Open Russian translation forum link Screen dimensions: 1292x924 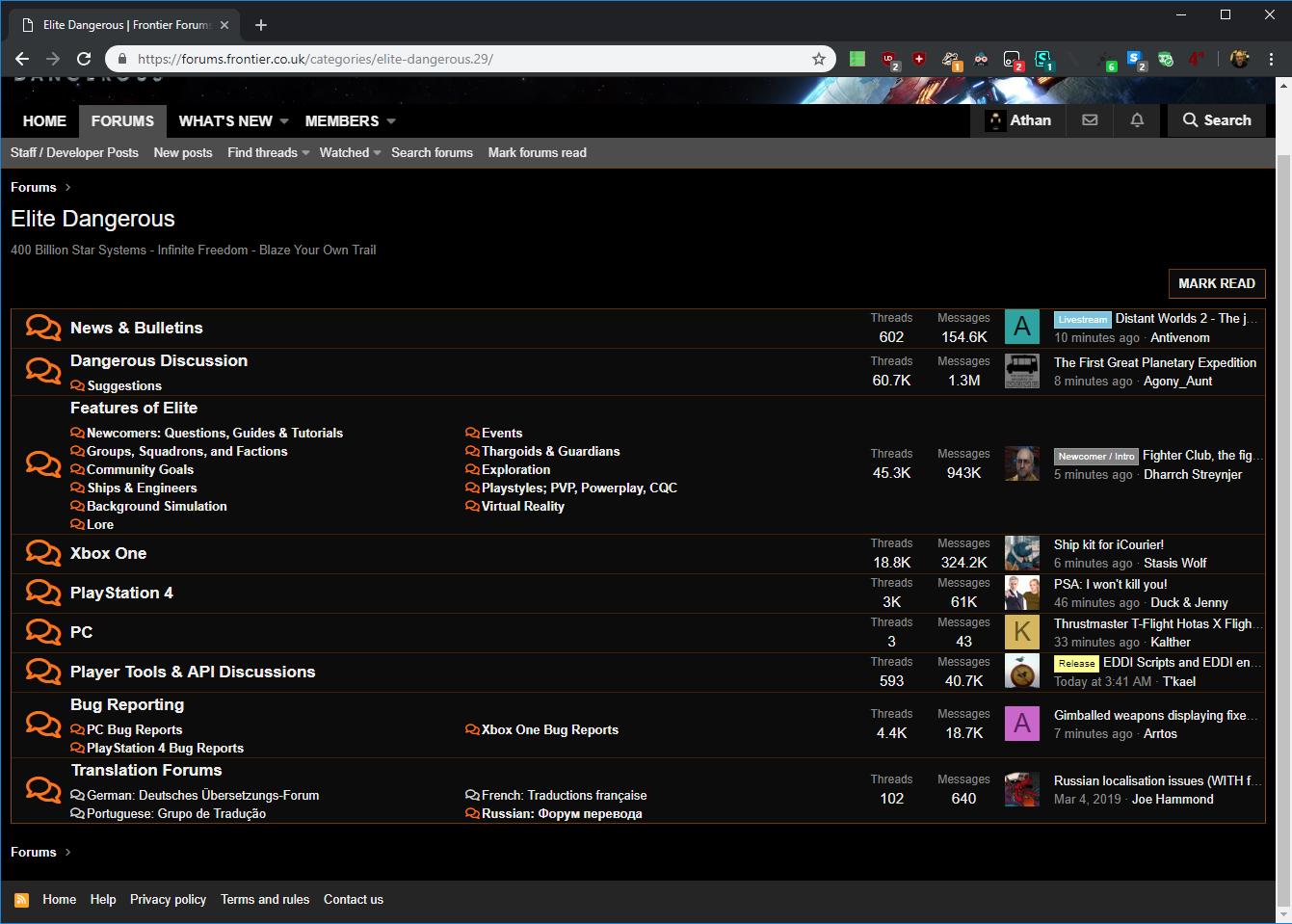coord(562,813)
